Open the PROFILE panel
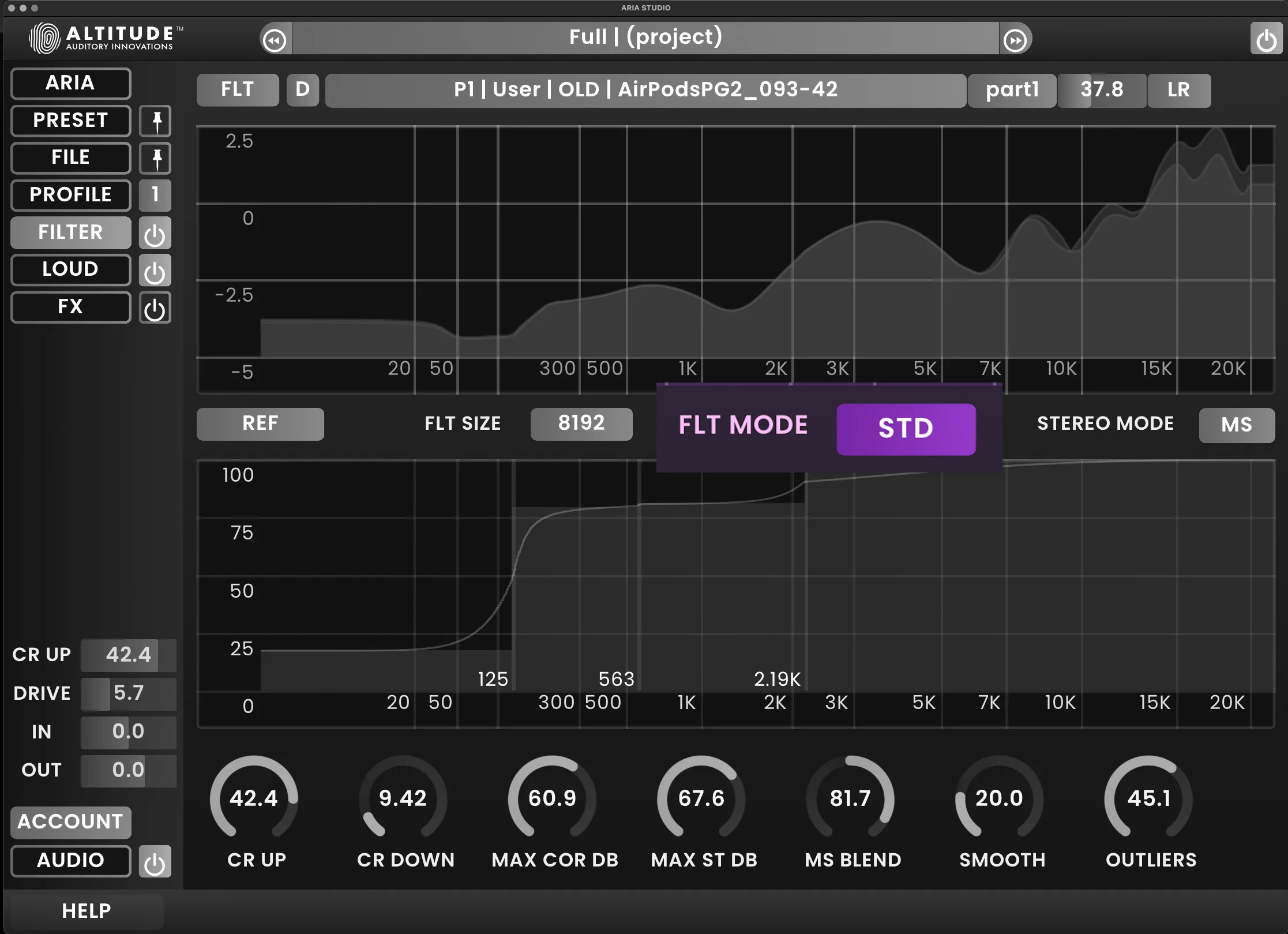1288x934 pixels. (70, 195)
